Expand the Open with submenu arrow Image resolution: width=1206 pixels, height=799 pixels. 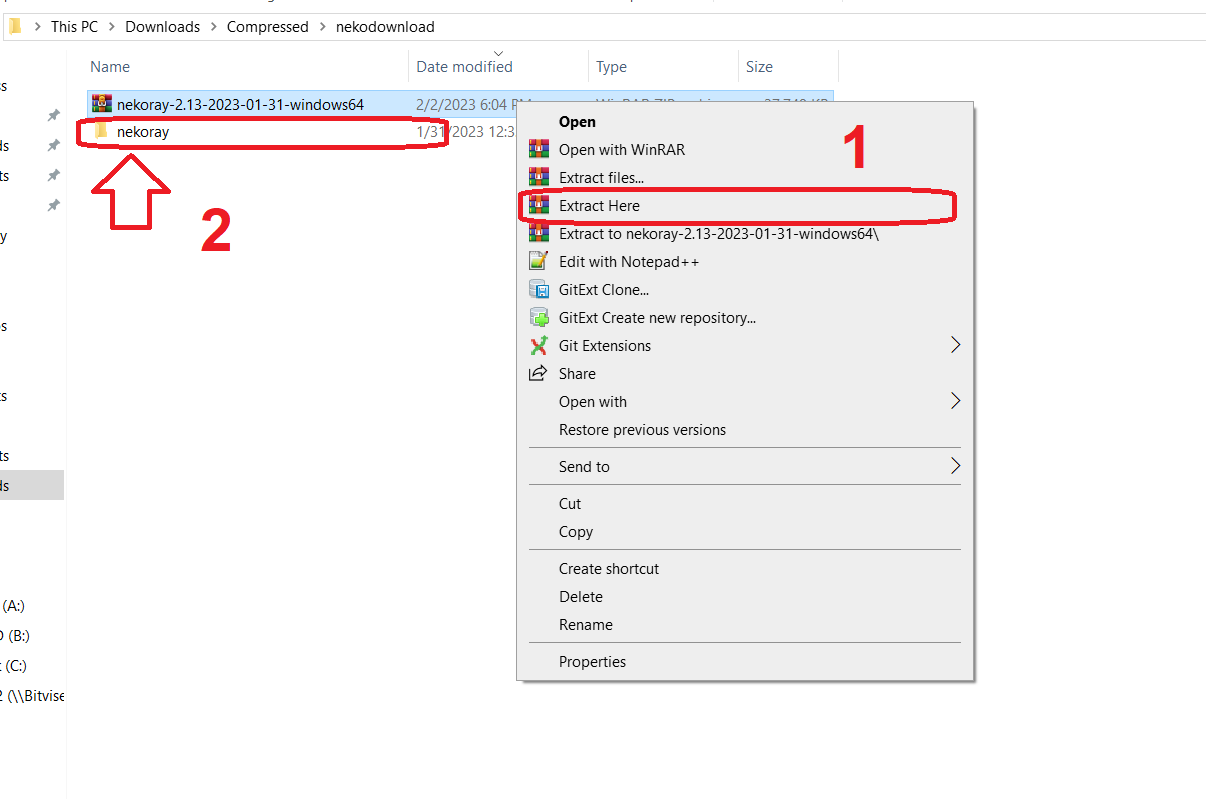pyautogui.click(x=955, y=402)
